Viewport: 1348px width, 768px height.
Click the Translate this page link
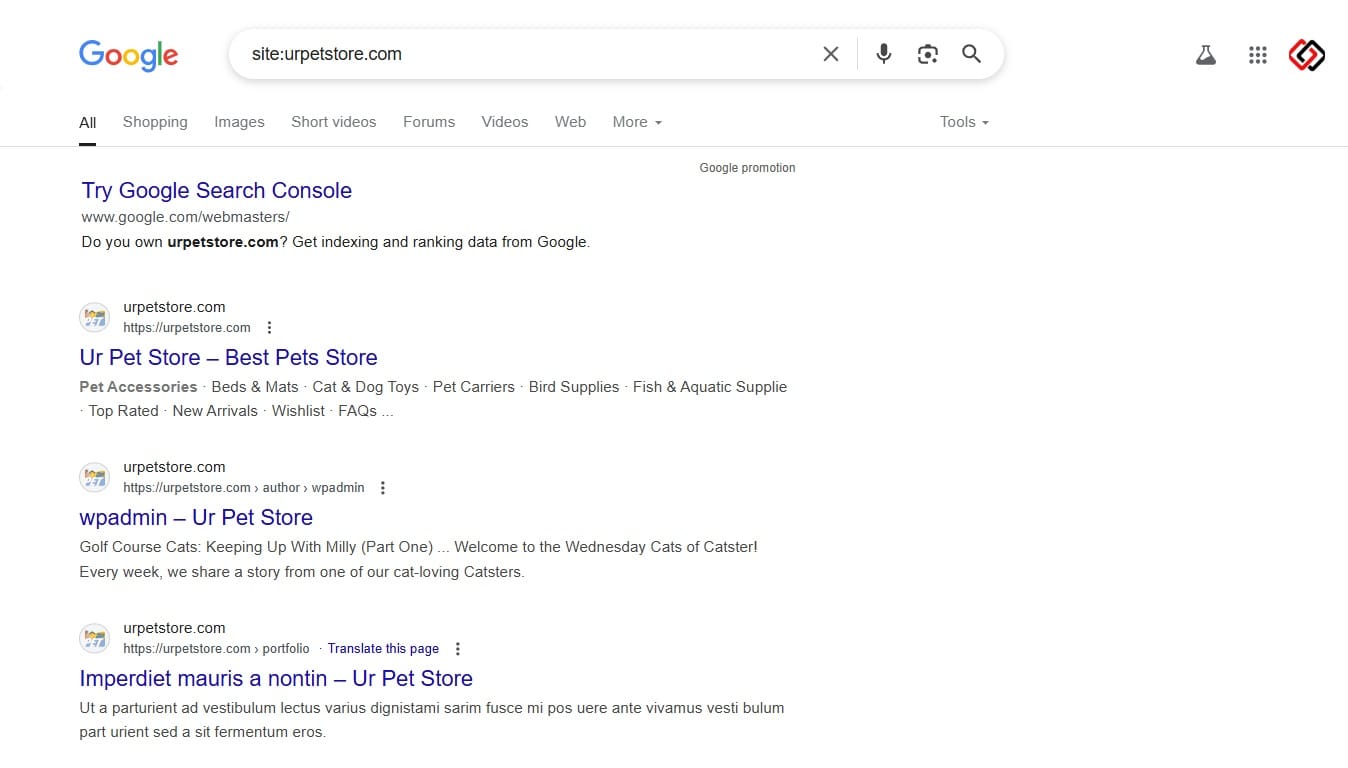pos(383,649)
